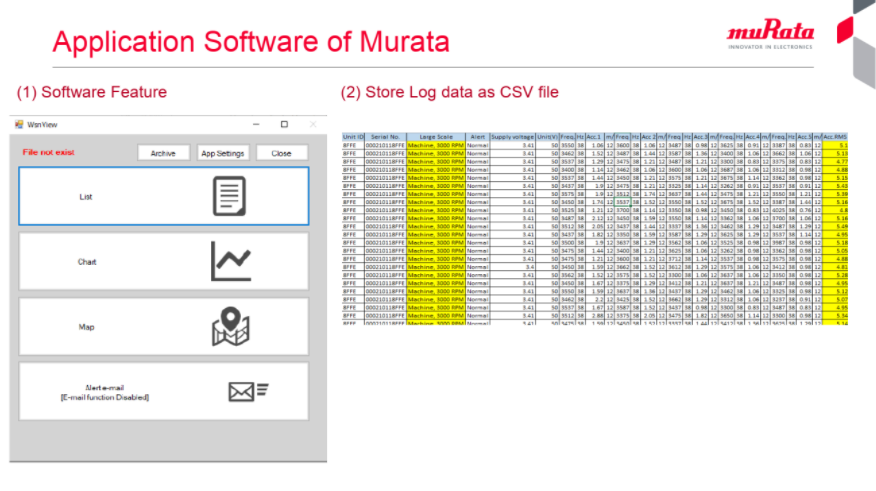Select the Alert column header
The height and width of the screenshot is (491, 876).
(x=478, y=137)
